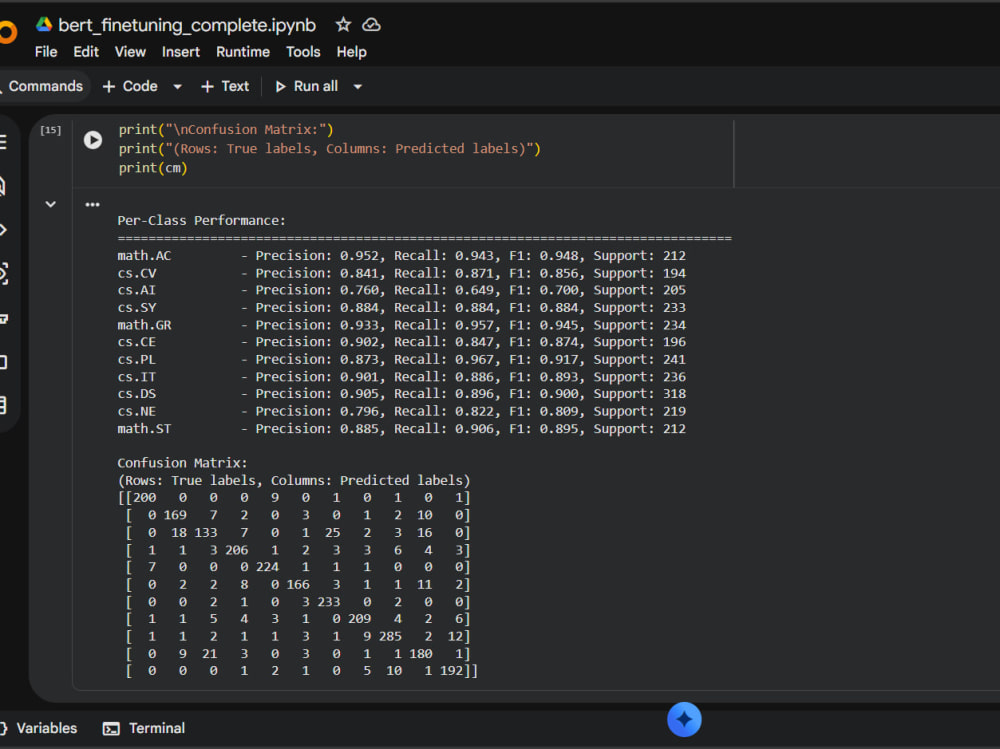Click the cloud save status icon
Screen dimensions: 1000x749
(x=371, y=25)
